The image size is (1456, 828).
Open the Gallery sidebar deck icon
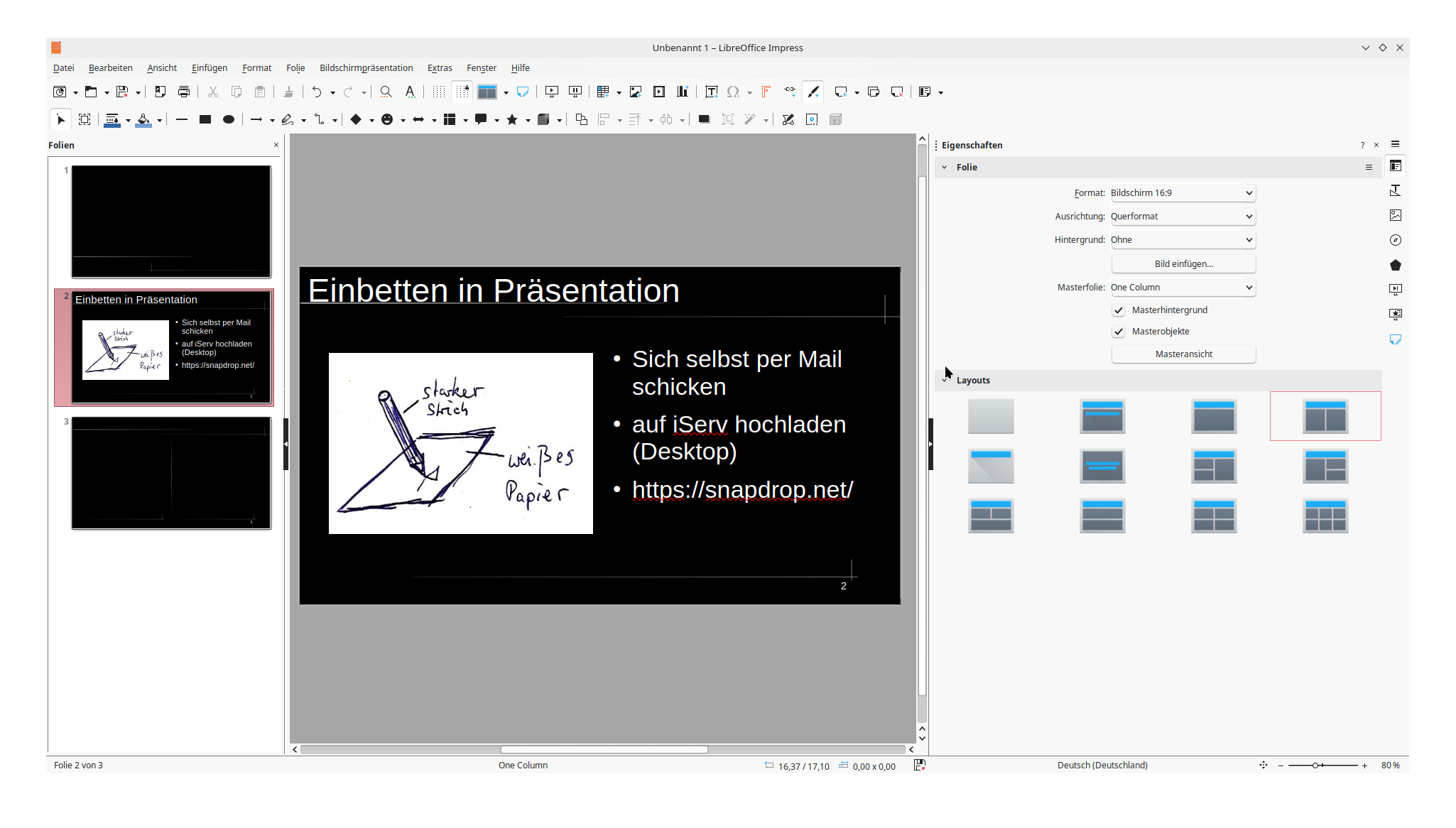tap(1395, 215)
